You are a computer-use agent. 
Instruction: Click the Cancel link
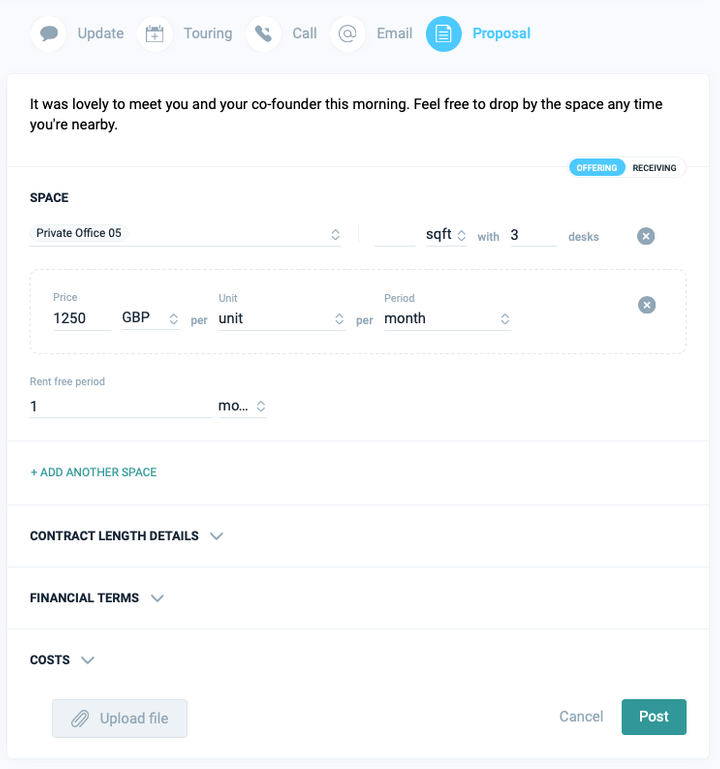[x=581, y=717]
